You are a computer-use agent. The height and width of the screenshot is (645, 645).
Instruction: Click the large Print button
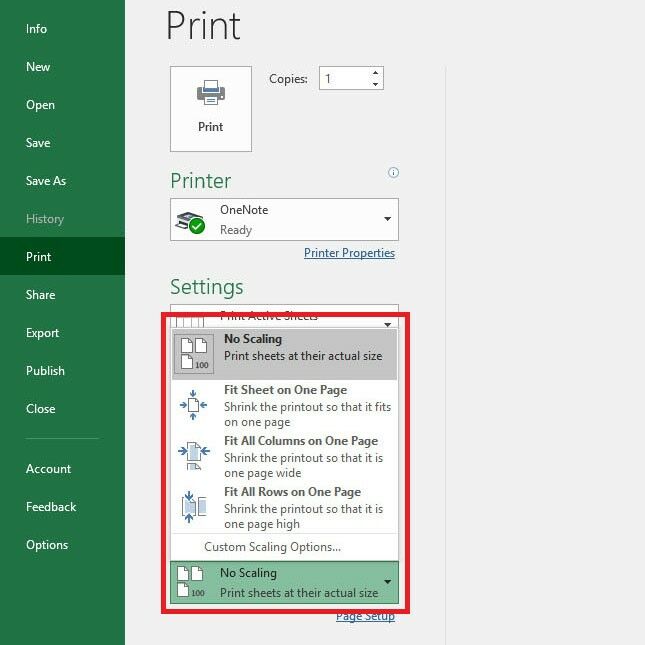coord(211,109)
